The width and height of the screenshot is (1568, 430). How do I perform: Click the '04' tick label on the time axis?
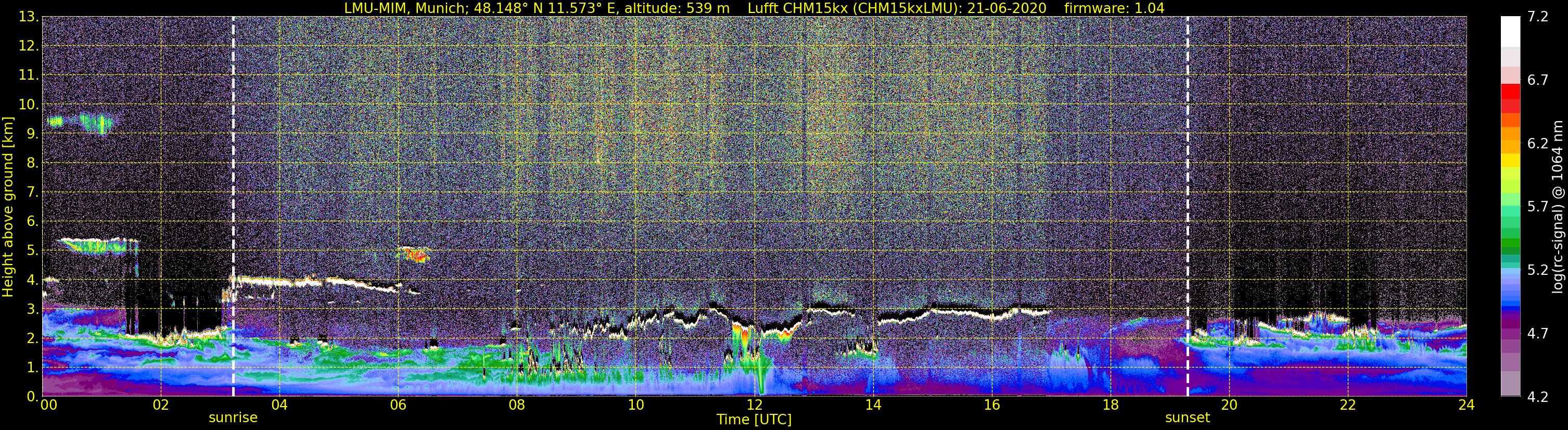[x=279, y=405]
